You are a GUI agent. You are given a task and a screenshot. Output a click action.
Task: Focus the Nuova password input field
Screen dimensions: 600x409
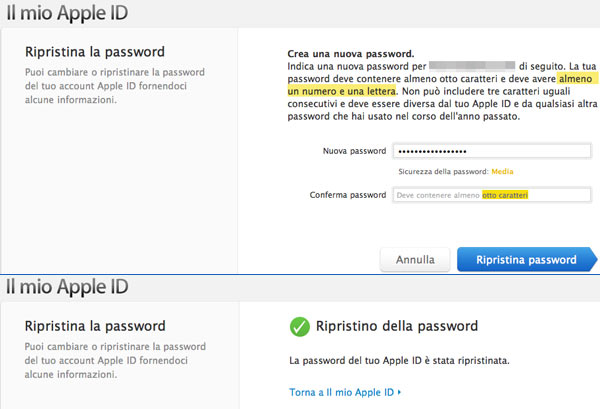[492, 151]
